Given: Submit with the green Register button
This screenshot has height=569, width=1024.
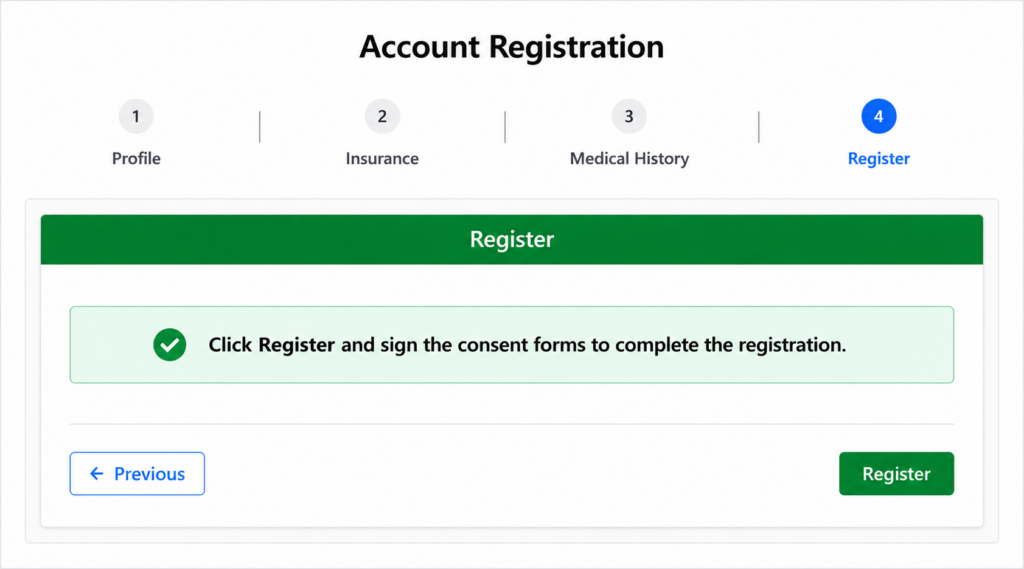Looking at the screenshot, I should pos(896,474).
